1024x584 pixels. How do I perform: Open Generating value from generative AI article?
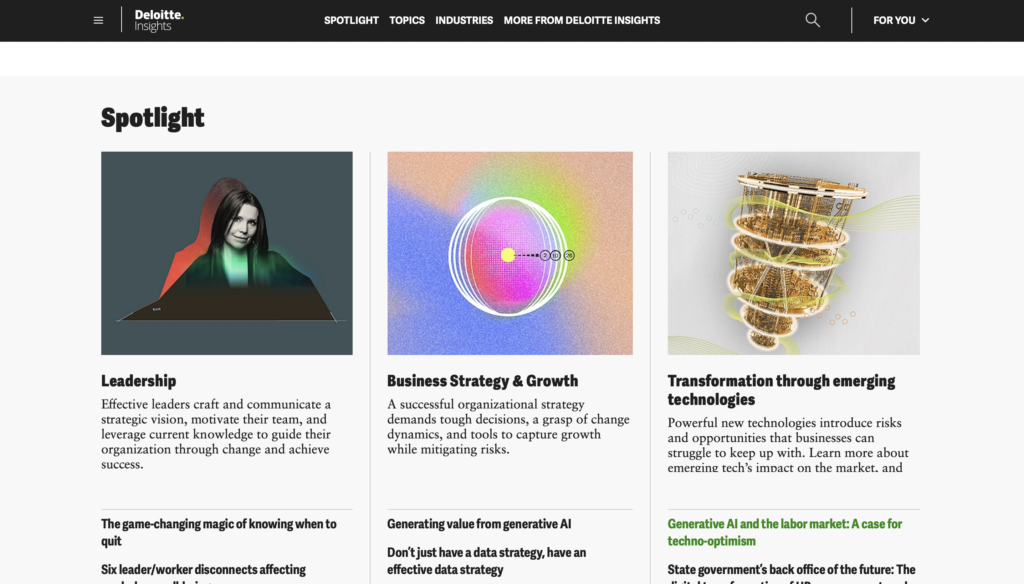point(479,524)
